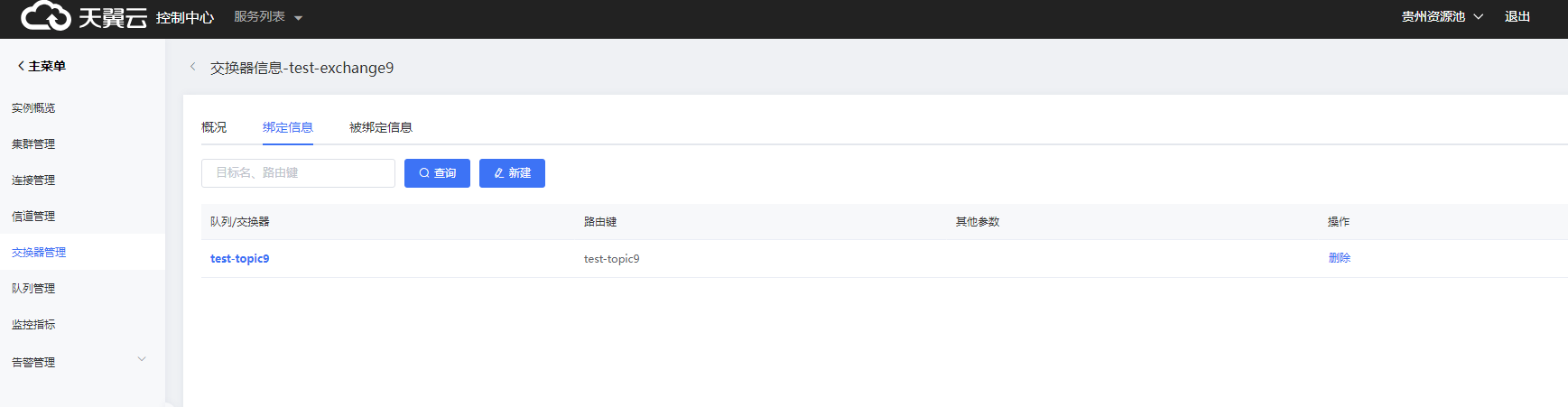
Task: Delete the test-topic9 binding via 删除
Action: [x=1340, y=258]
